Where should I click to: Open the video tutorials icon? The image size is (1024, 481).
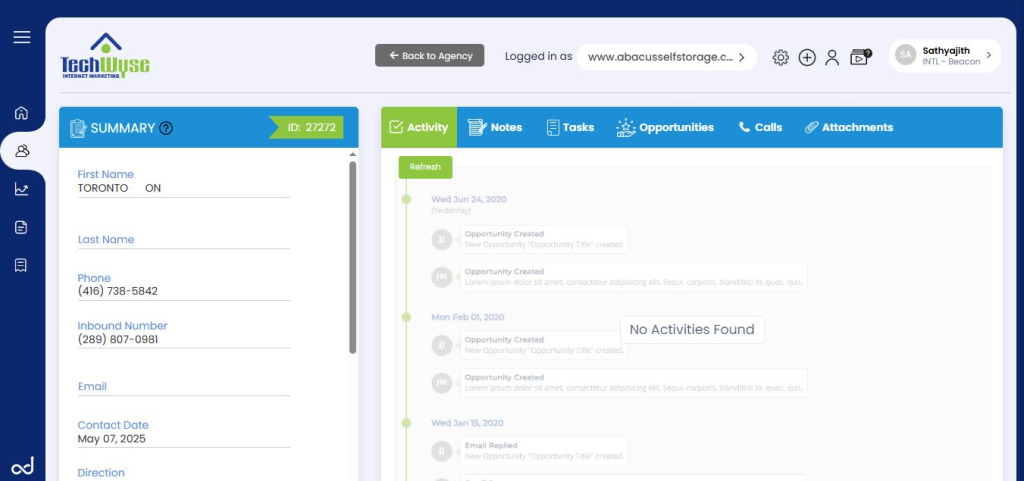tap(859, 57)
